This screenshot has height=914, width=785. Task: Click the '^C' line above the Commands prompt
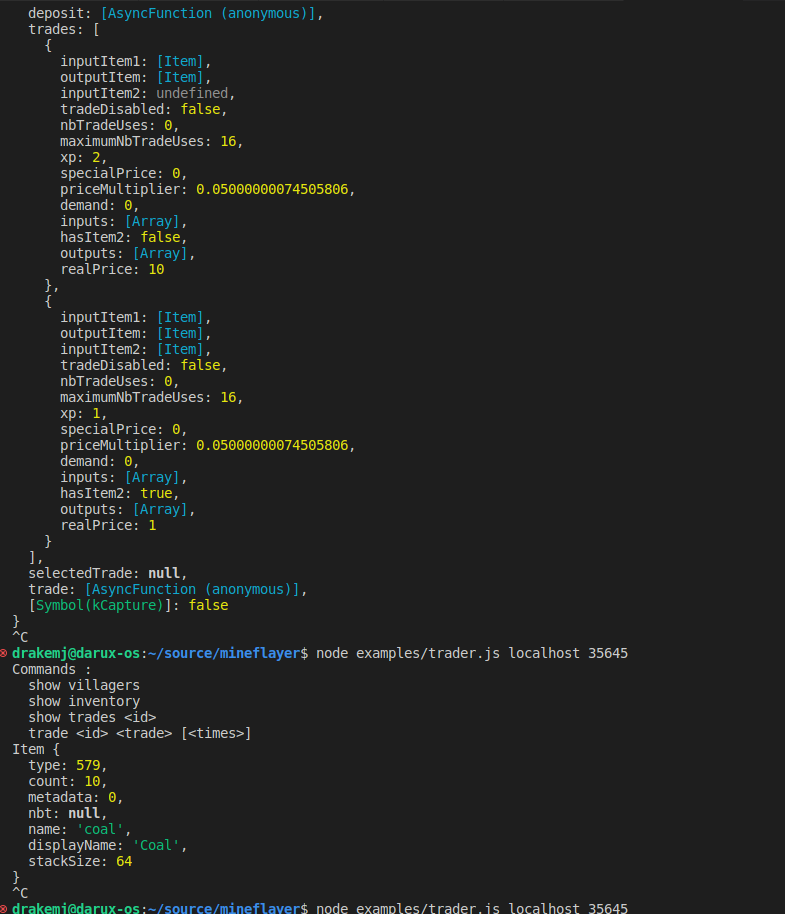coord(20,637)
